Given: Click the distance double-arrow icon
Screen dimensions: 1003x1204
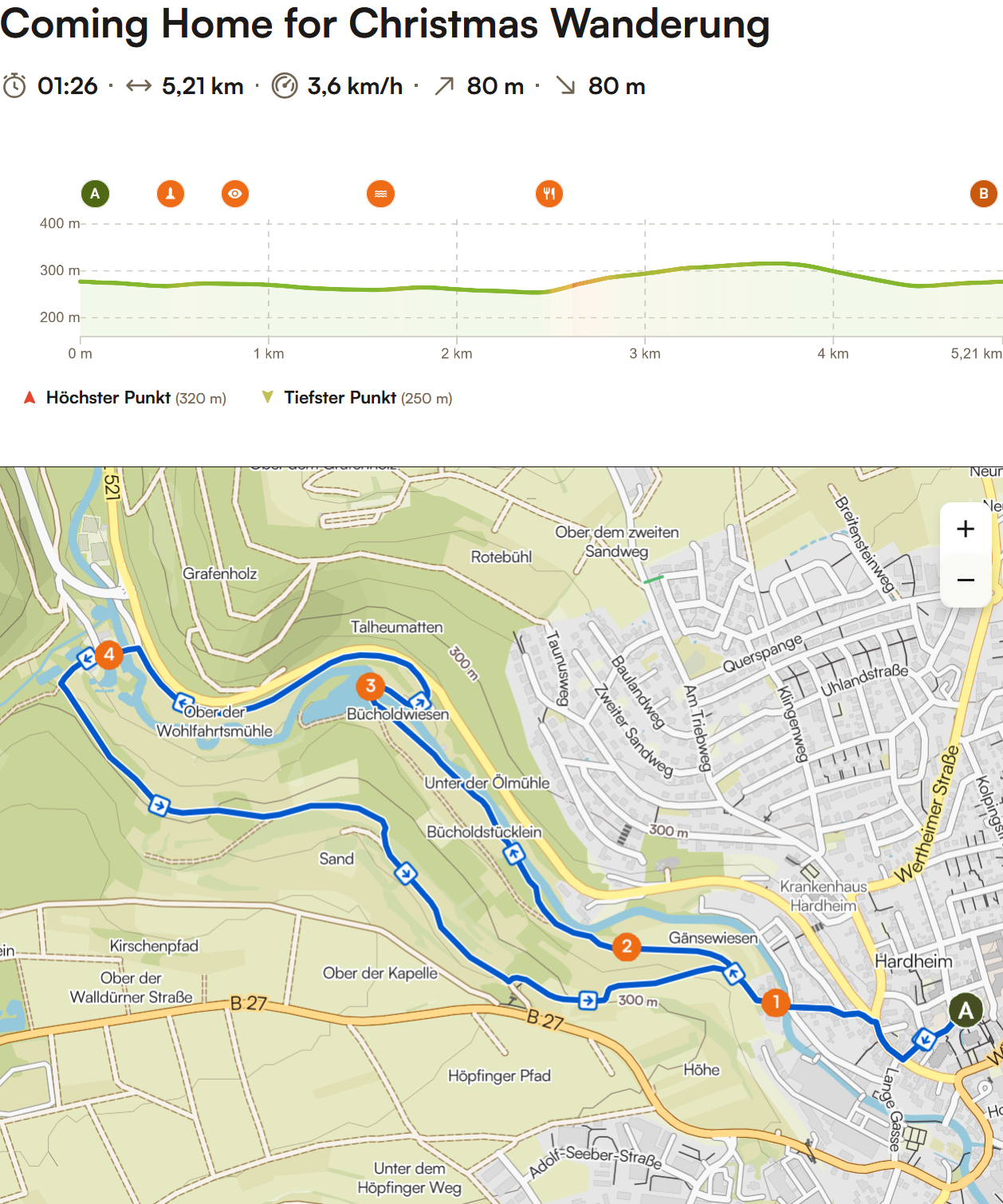Looking at the screenshot, I should [x=139, y=86].
